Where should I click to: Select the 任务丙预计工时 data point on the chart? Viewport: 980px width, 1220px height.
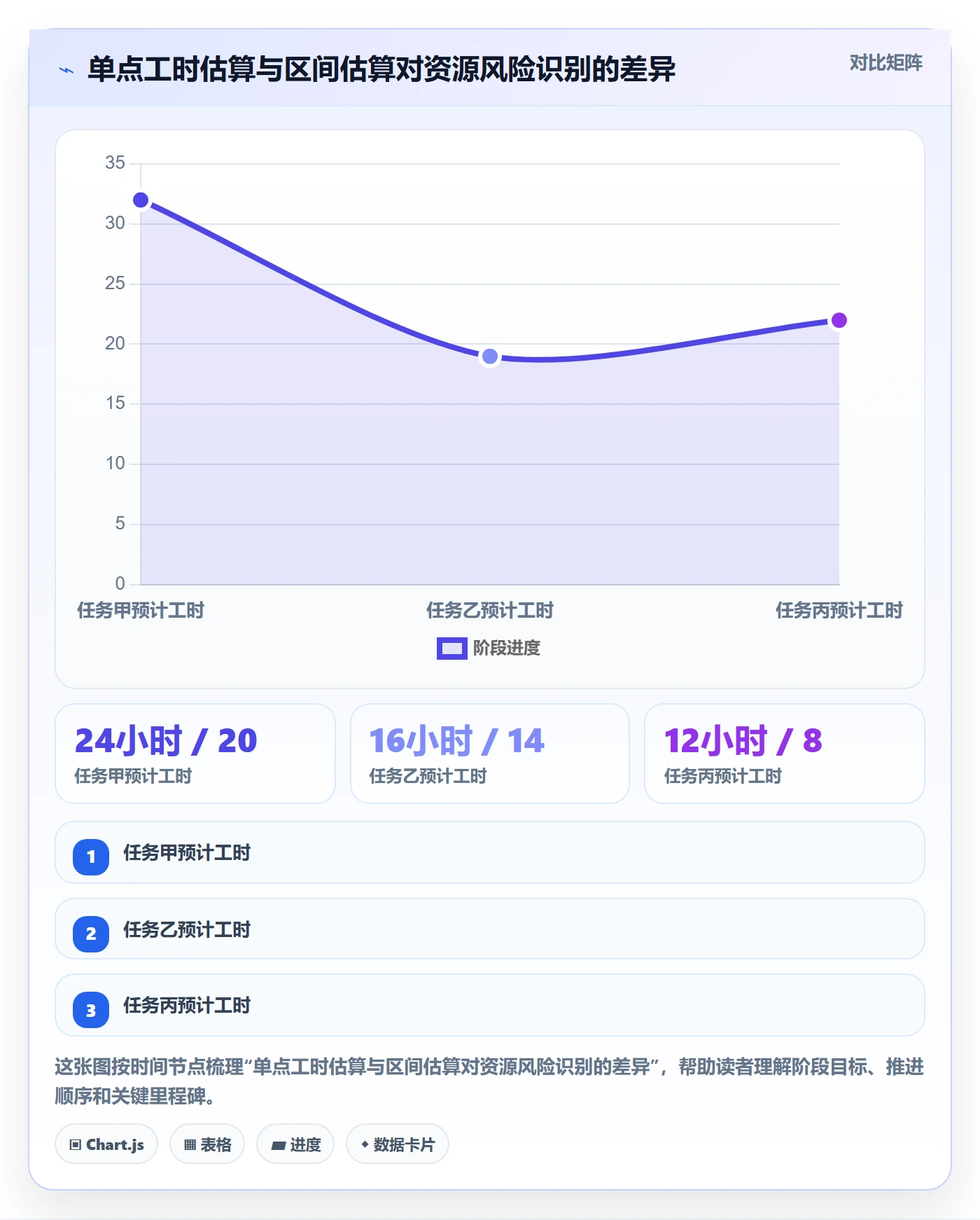(x=839, y=320)
